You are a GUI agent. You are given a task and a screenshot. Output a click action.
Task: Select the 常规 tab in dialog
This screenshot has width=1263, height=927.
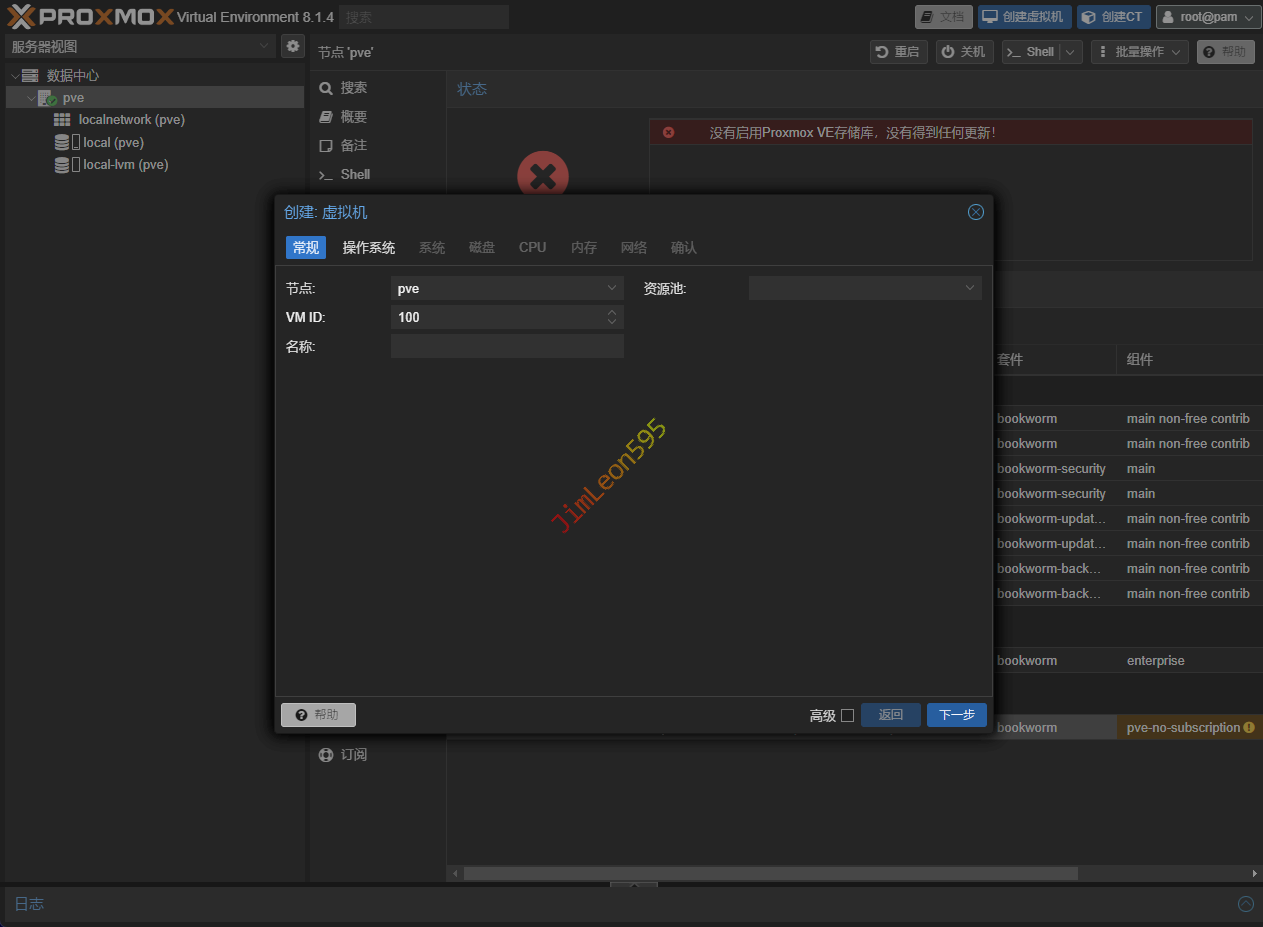(x=306, y=248)
